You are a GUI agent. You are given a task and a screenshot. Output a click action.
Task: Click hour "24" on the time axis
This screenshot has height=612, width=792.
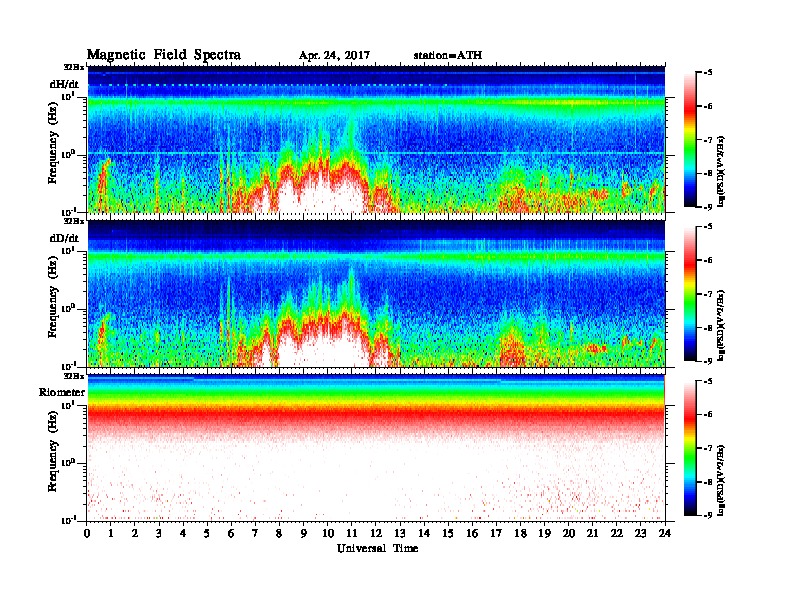tap(665, 534)
